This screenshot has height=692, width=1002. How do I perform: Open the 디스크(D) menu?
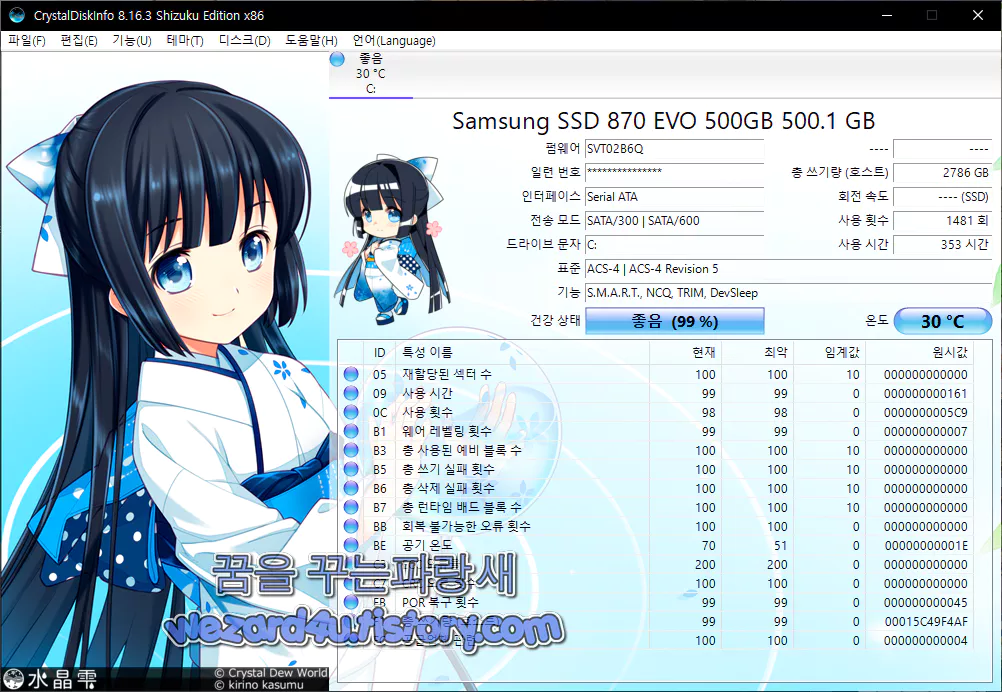point(244,41)
